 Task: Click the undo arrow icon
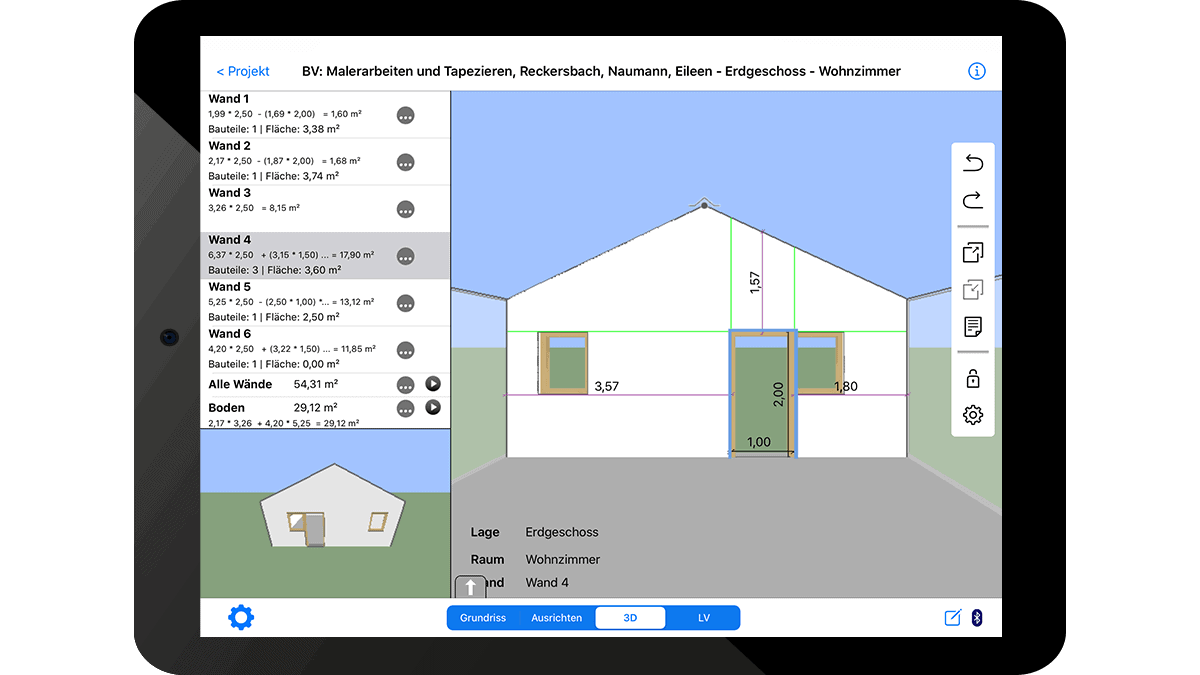click(x=973, y=163)
